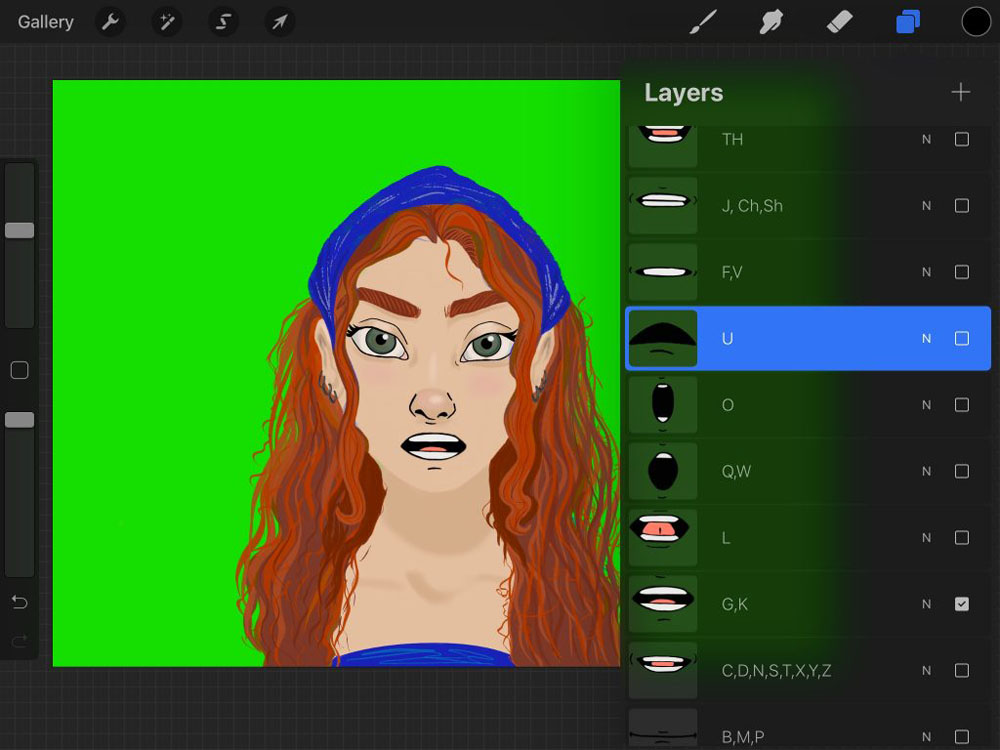Return to the Gallery
The width and height of the screenshot is (1000, 750).
click(x=45, y=22)
